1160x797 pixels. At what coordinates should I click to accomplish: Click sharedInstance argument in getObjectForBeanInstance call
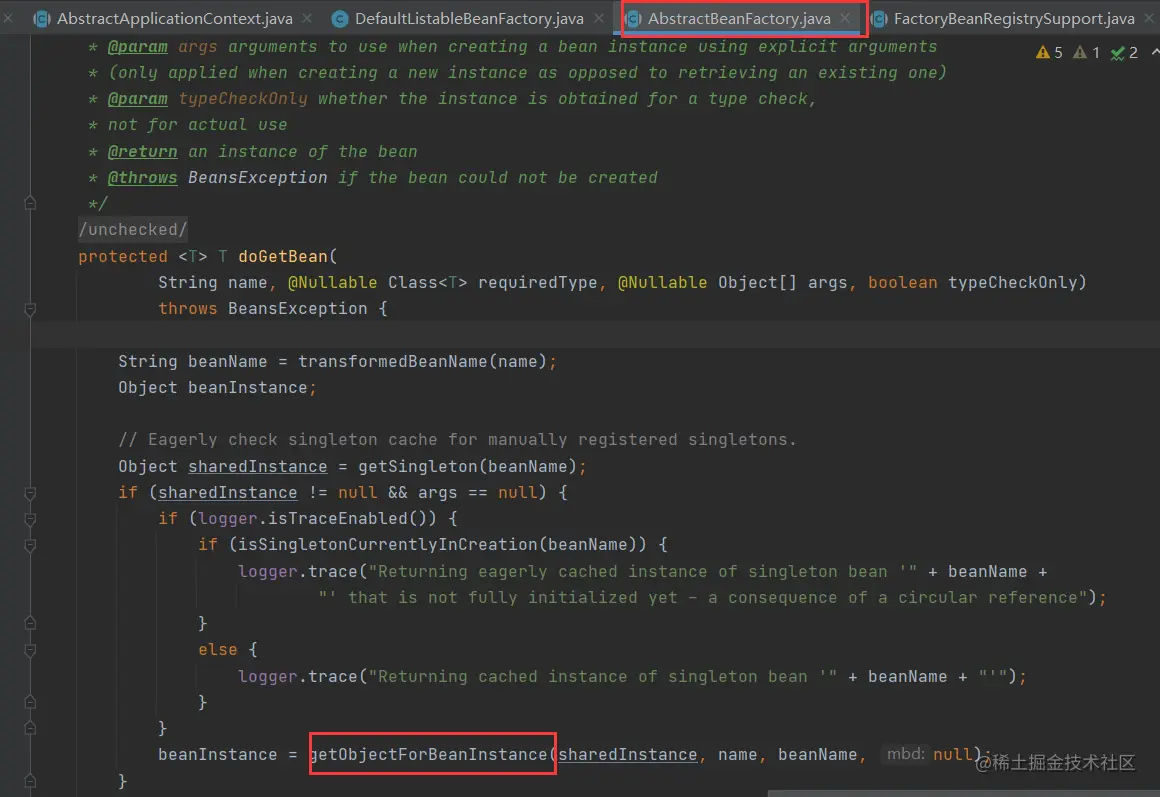coord(627,754)
